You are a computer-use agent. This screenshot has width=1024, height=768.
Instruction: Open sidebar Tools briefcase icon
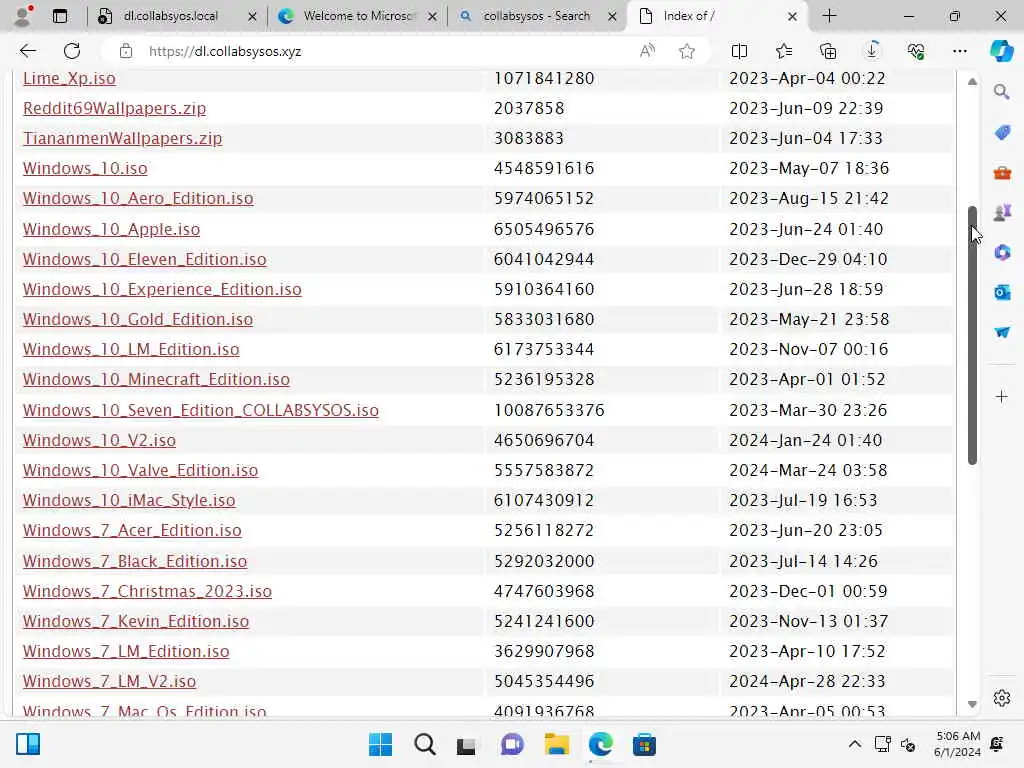coord(1002,172)
